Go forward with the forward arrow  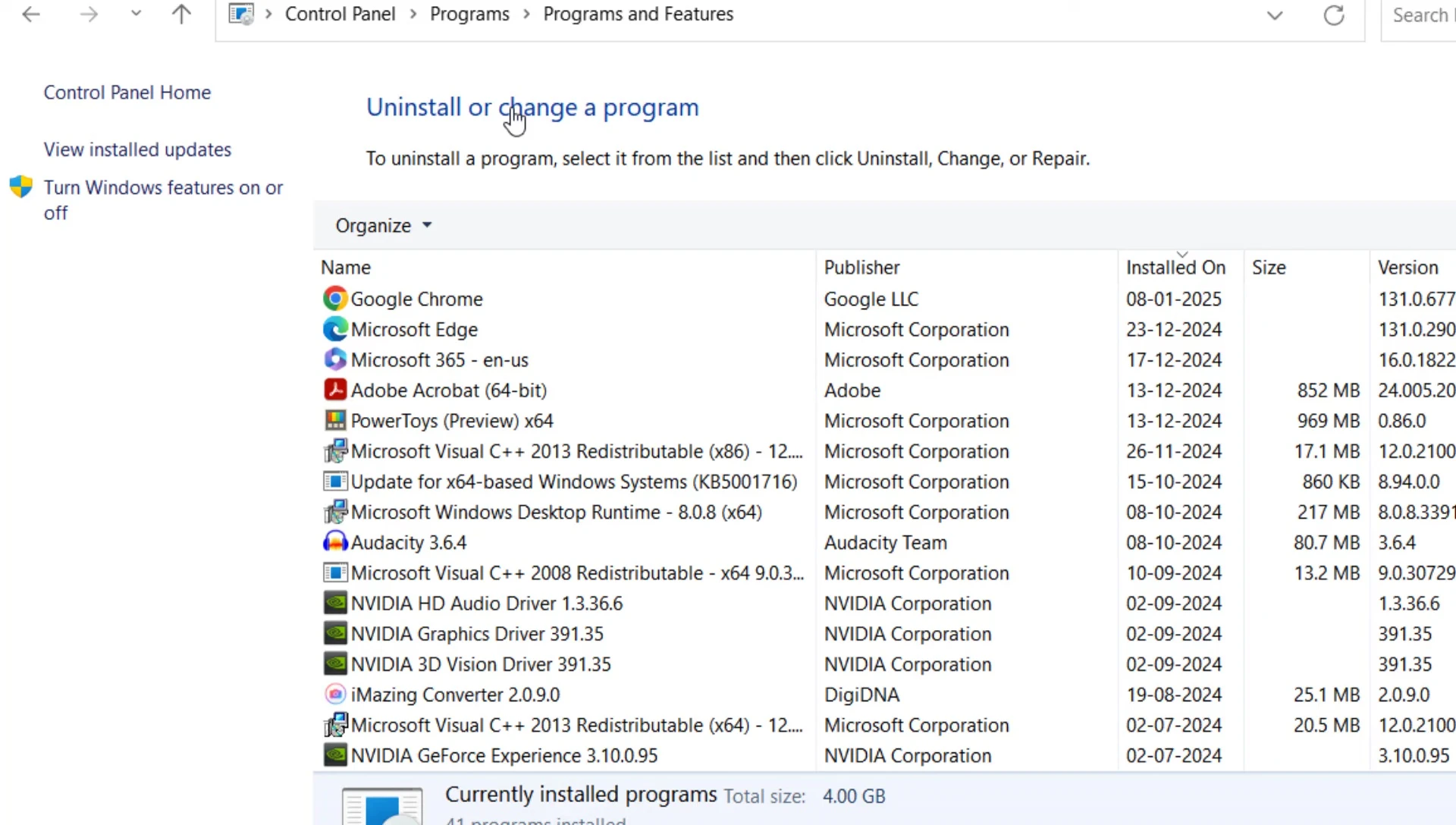[89, 14]
